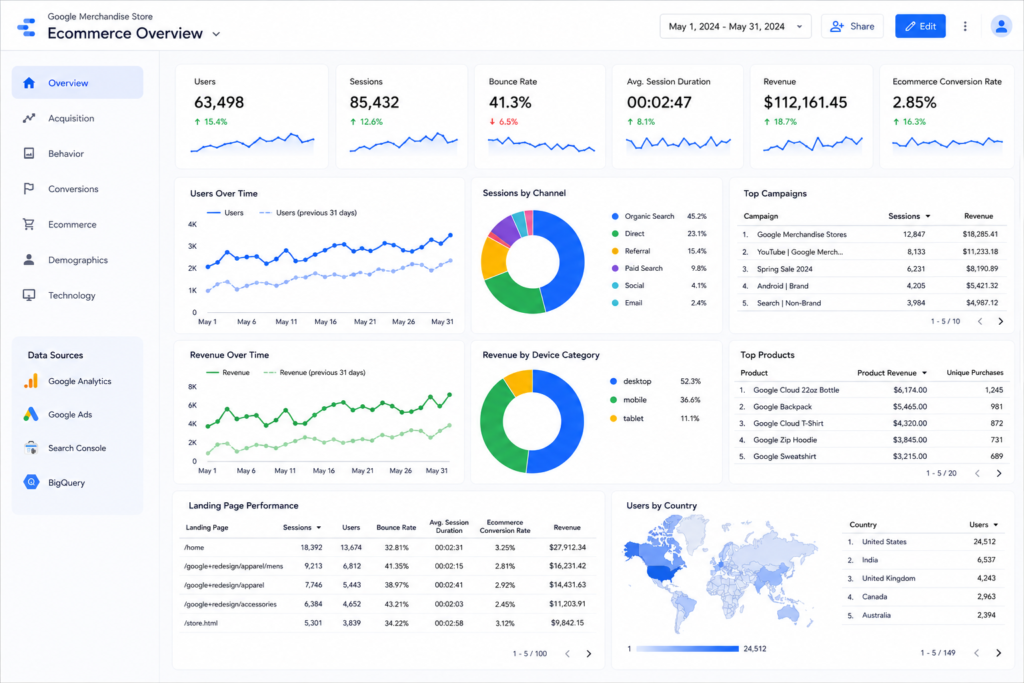Toggle the Users (previous 31 days) legend series
Image resolution: width=1024 pixels, height=683 pixels.
tap(308, 213)
